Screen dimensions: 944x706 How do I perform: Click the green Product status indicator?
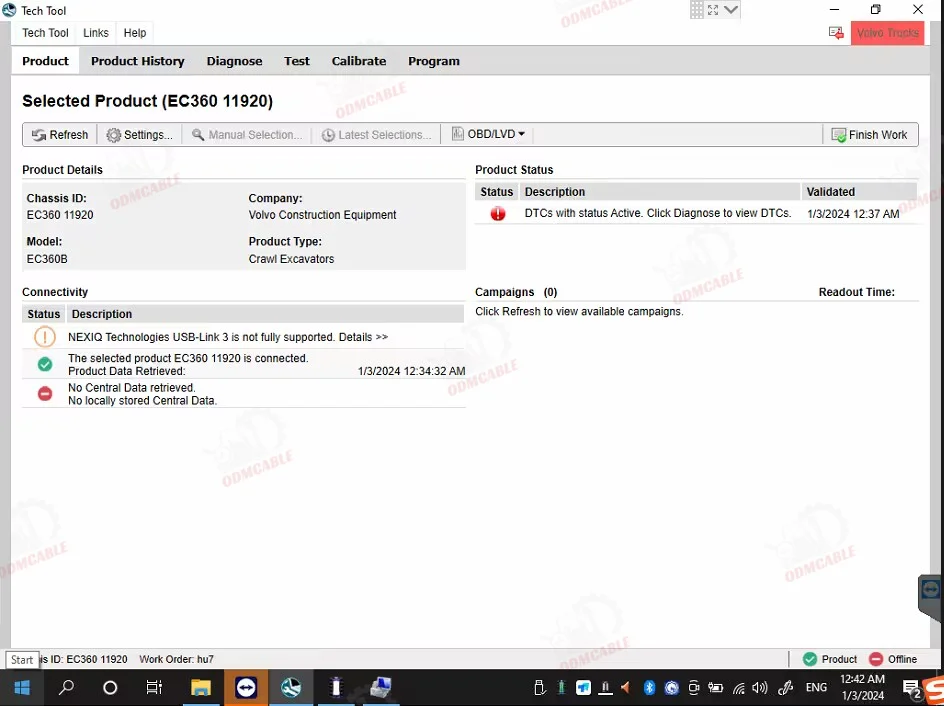click(x=830, y=659)
